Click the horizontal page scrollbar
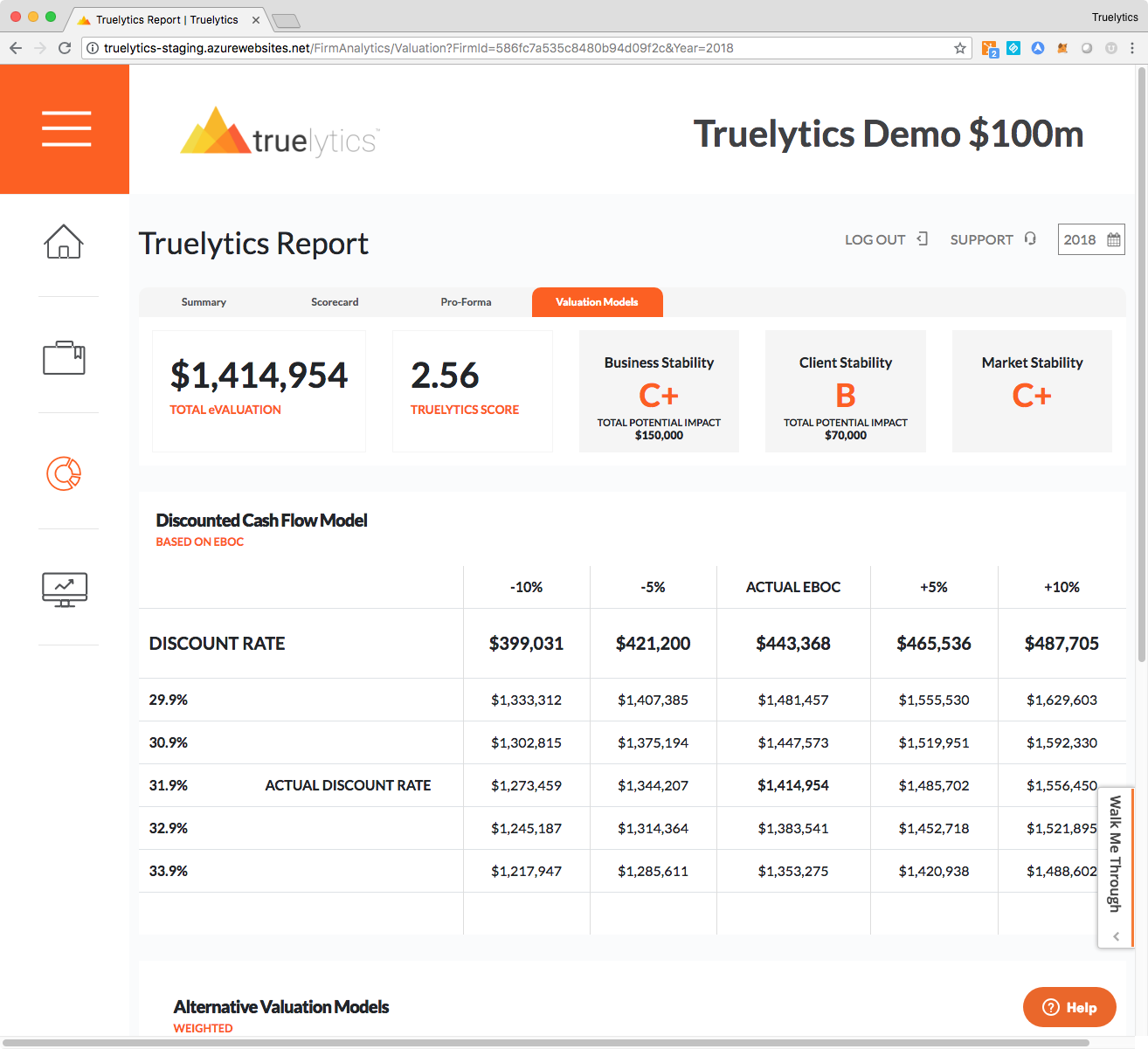Image resolution: width=1148 pixels, height=1049 pixels. (546, 1043)
